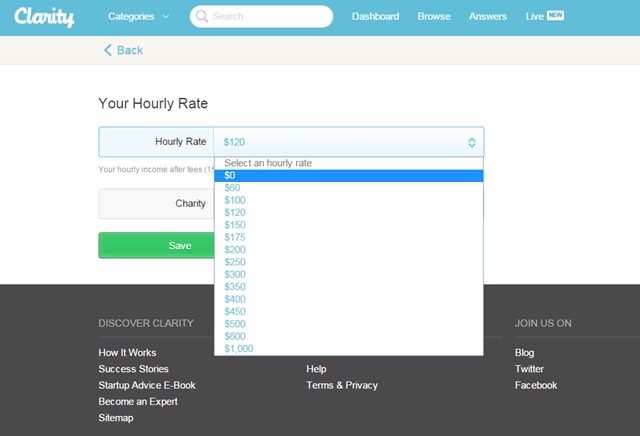This screenshot has height=436, width=640.
Task: Select the $600 rate option
Action: click(x=349, y=336)
